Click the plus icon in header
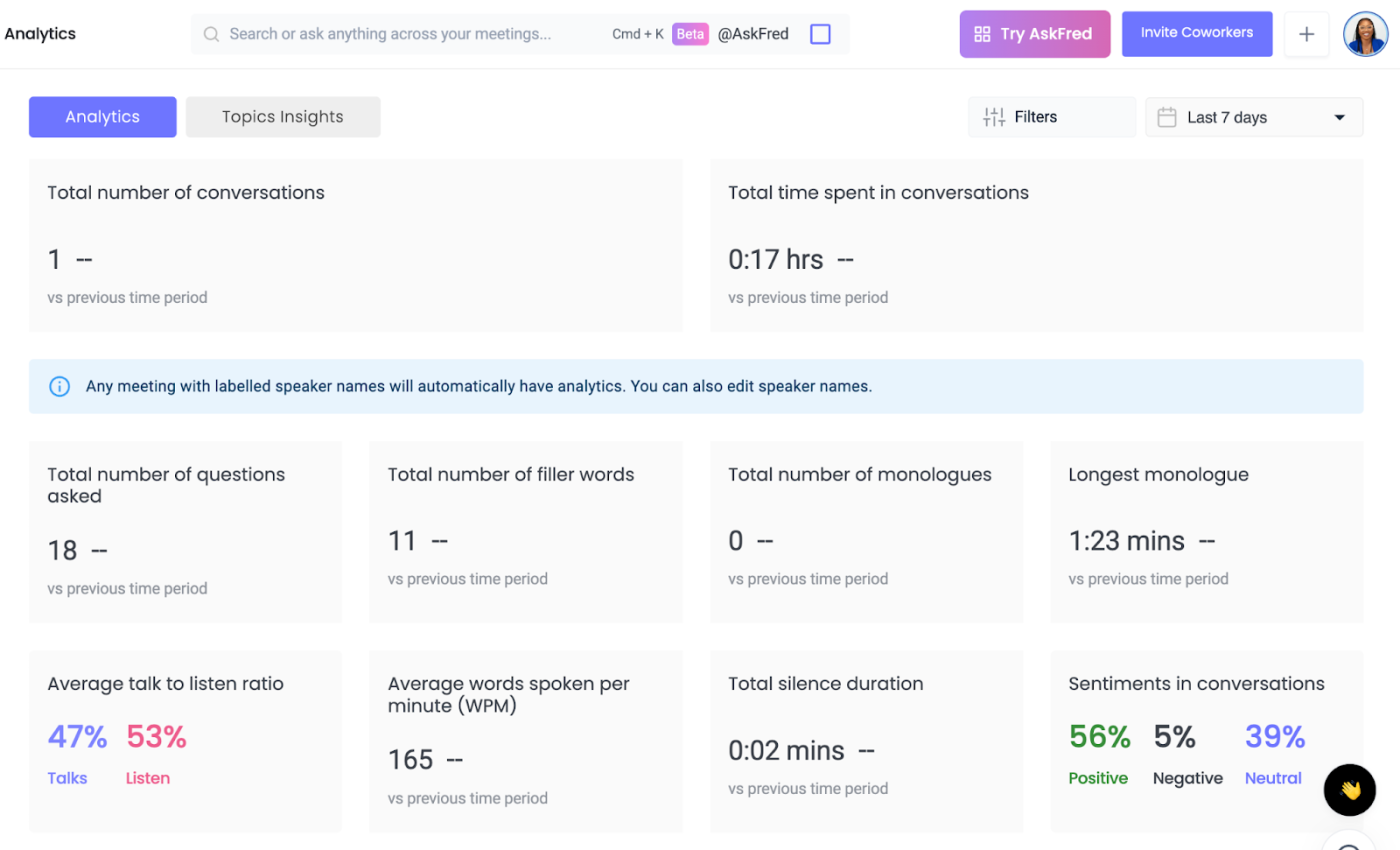 point(1306,34)
